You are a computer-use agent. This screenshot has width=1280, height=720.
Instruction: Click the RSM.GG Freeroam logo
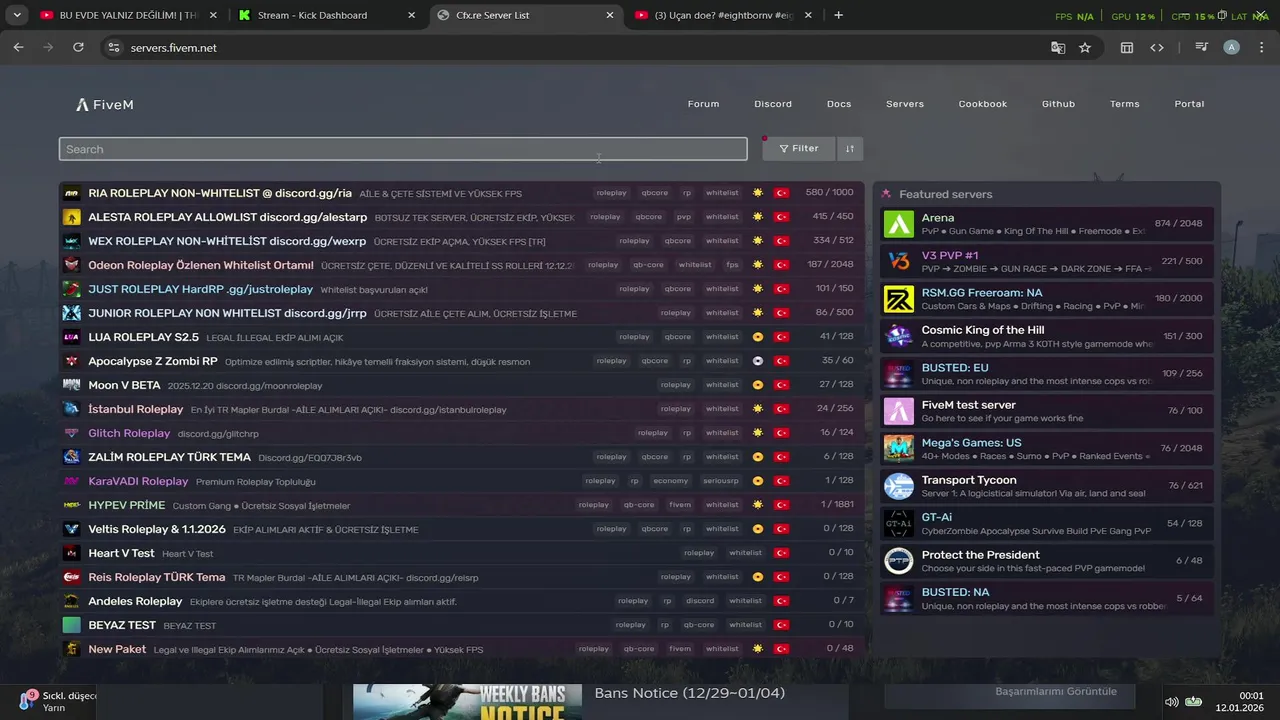coord(899,299)
